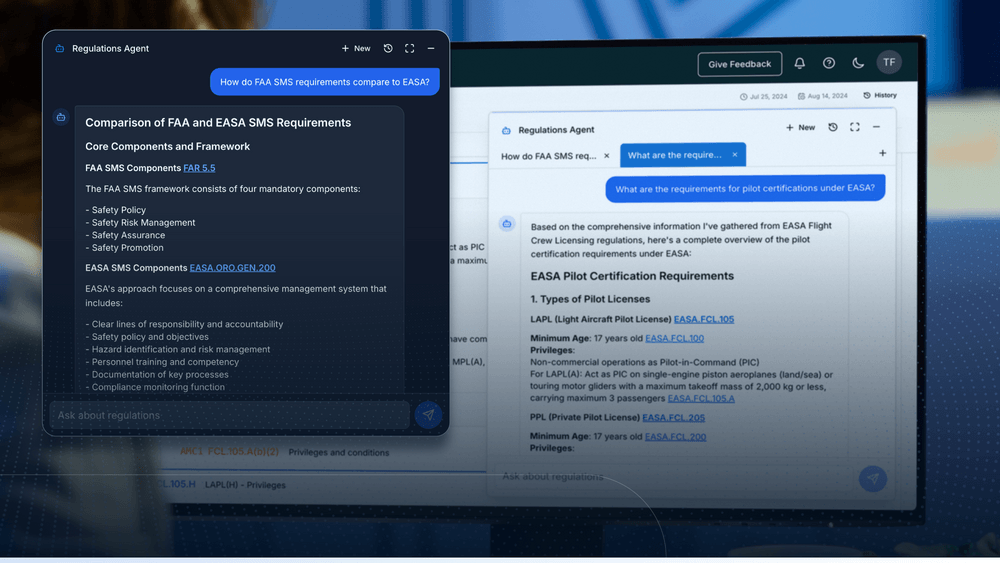Close the "What are the require..." tab
Image resolution: width=1000 pixels, height=563 pixels.
click(734, 155)
